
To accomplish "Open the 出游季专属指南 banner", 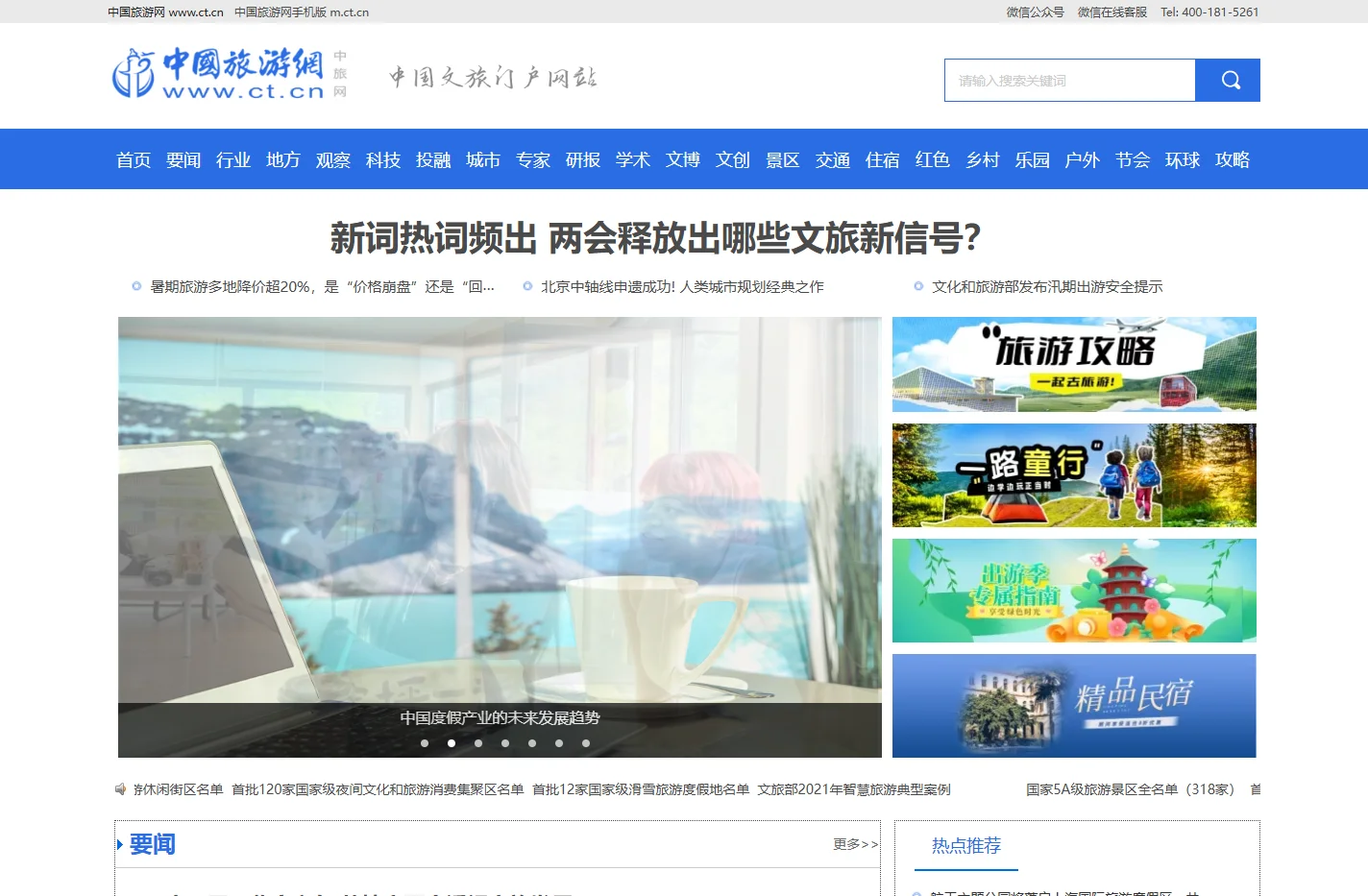I will 1074,591.
